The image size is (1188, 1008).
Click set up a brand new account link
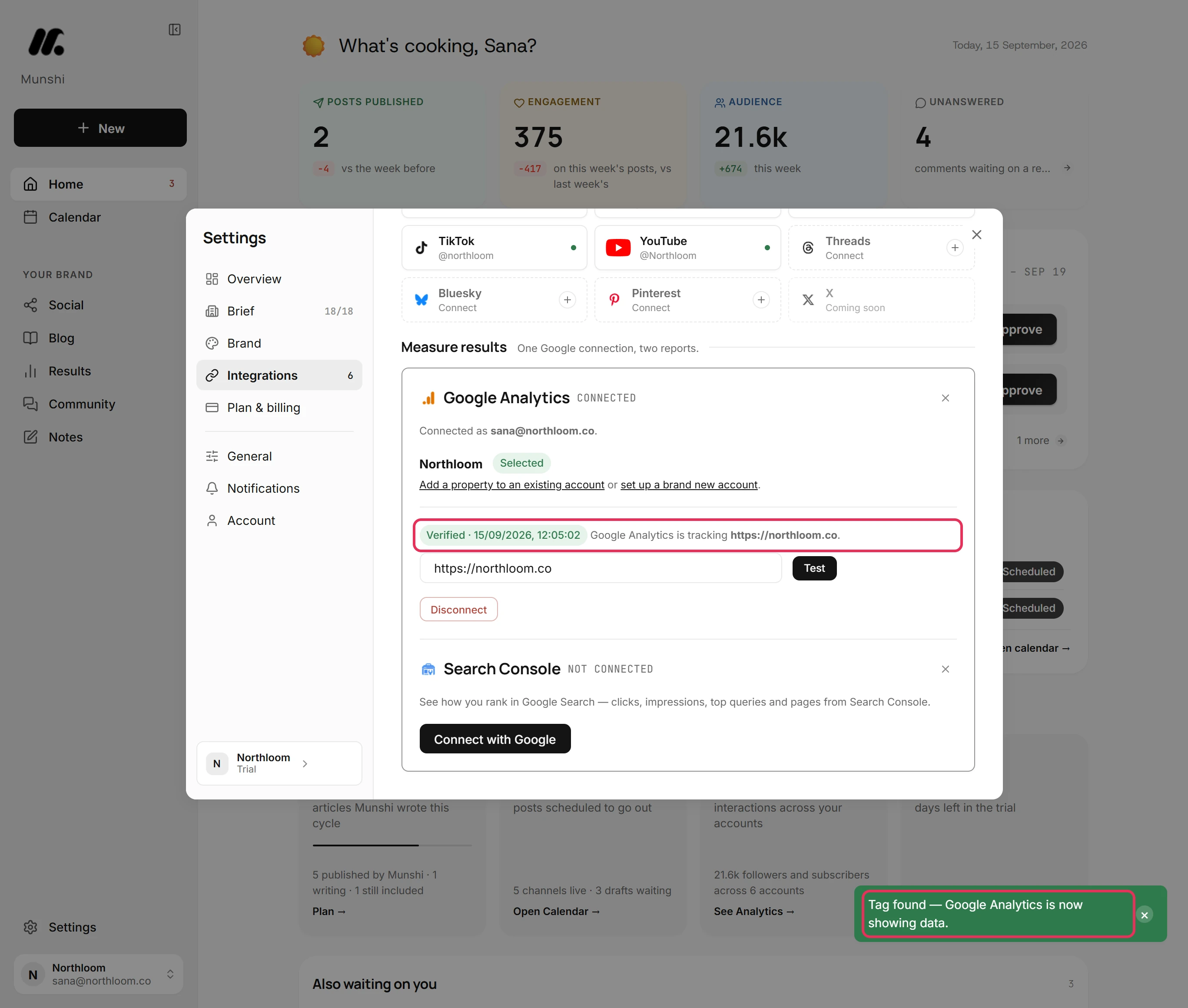(x=689, y=485)
